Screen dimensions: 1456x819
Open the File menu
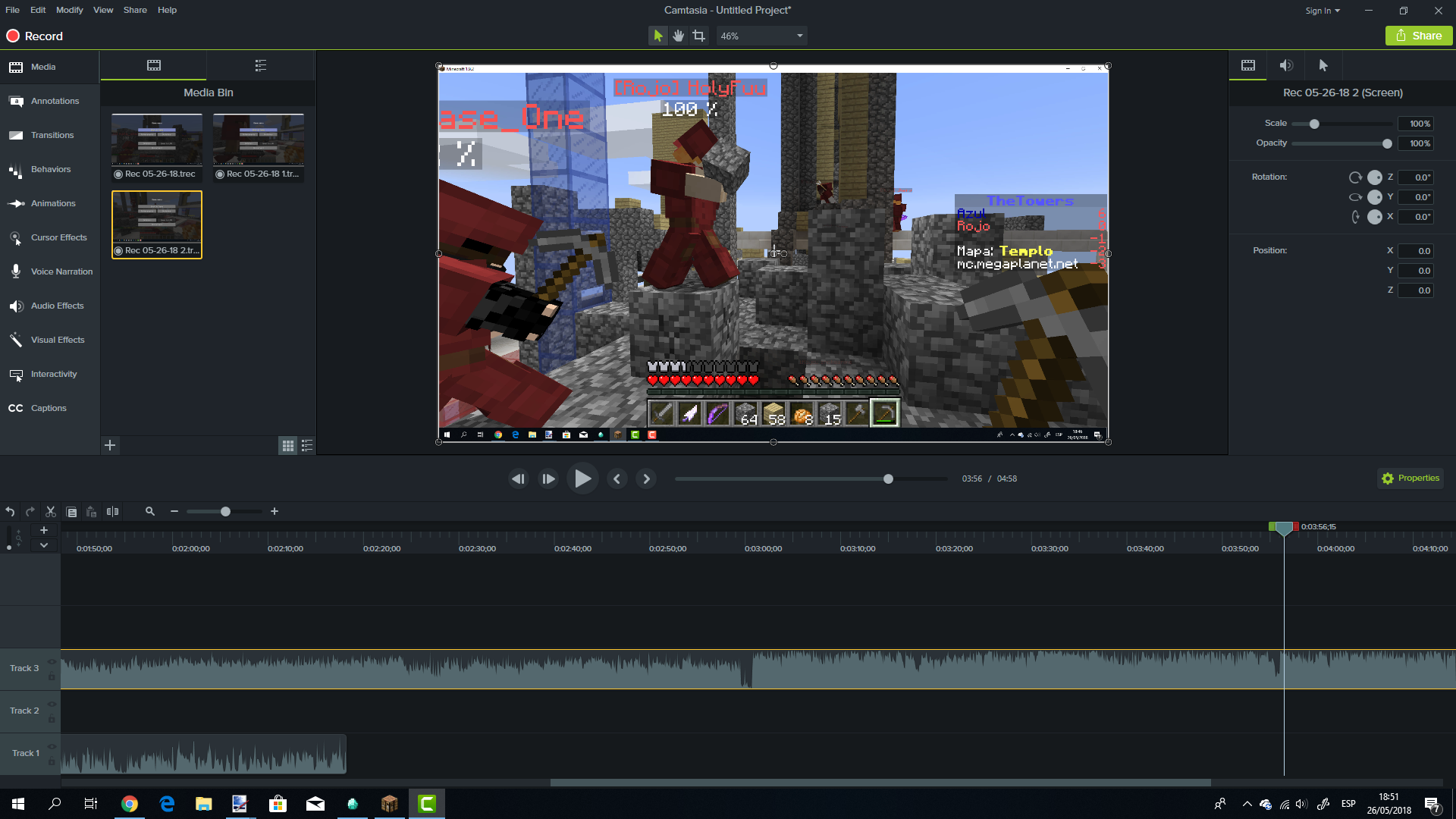coord(12,10)
